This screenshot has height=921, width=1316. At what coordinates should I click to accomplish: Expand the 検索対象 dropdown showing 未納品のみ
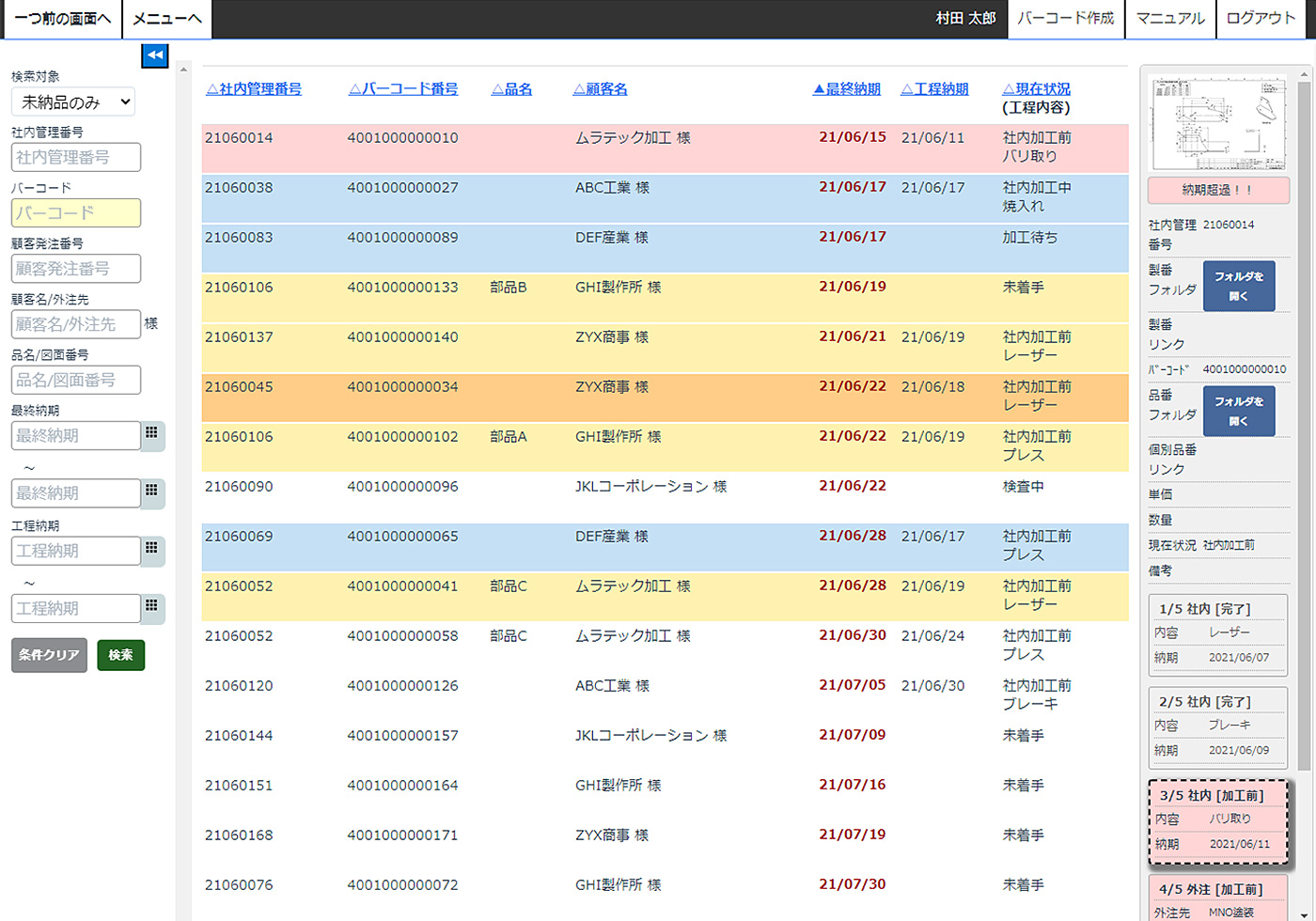73,101
